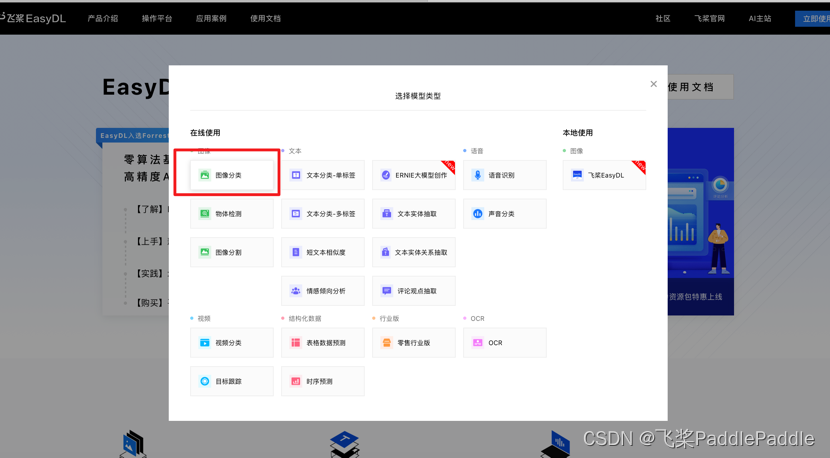Click the 表格数据预测 icon
The width and height of the screenshot is (830, 458).
pos(296,343)
